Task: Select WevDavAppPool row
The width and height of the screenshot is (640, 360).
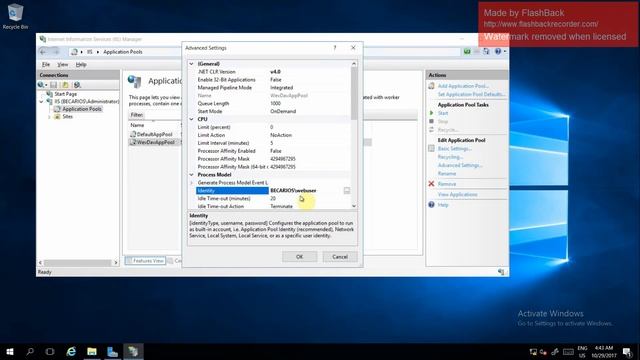Action: coord(154,142)
